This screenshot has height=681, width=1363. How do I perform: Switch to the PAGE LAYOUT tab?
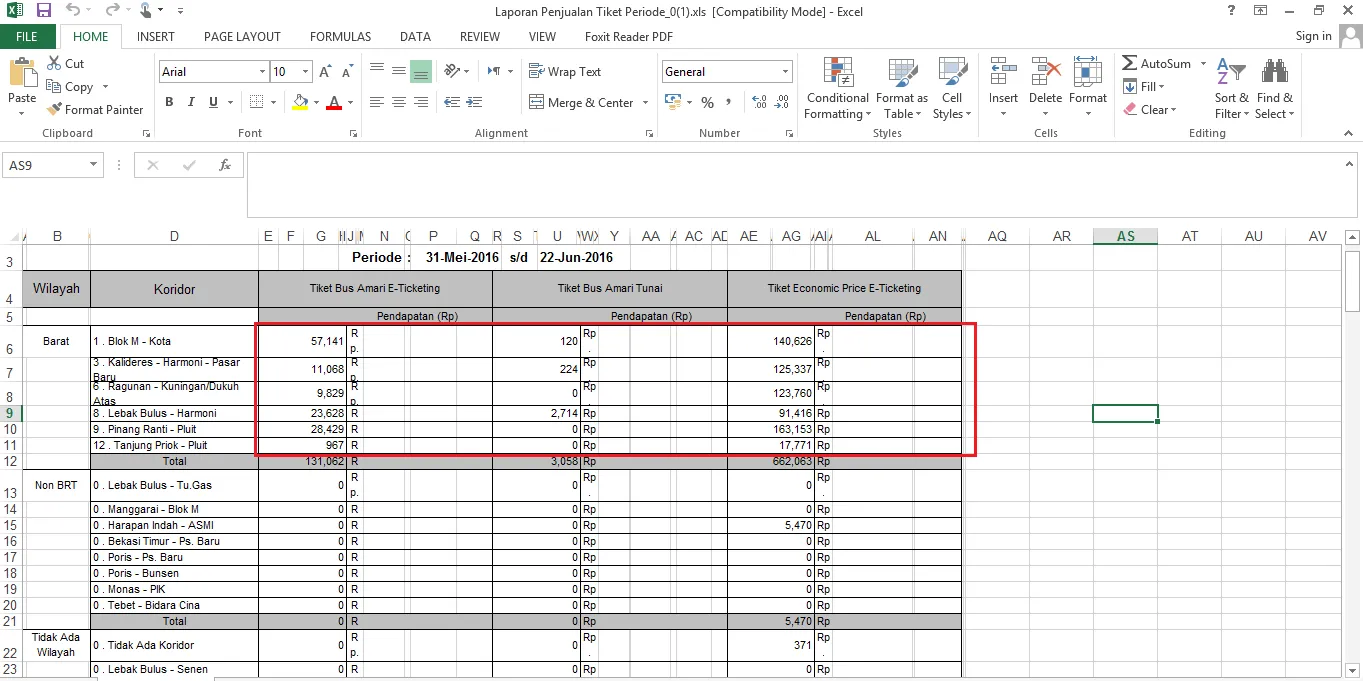coord(242,37)
